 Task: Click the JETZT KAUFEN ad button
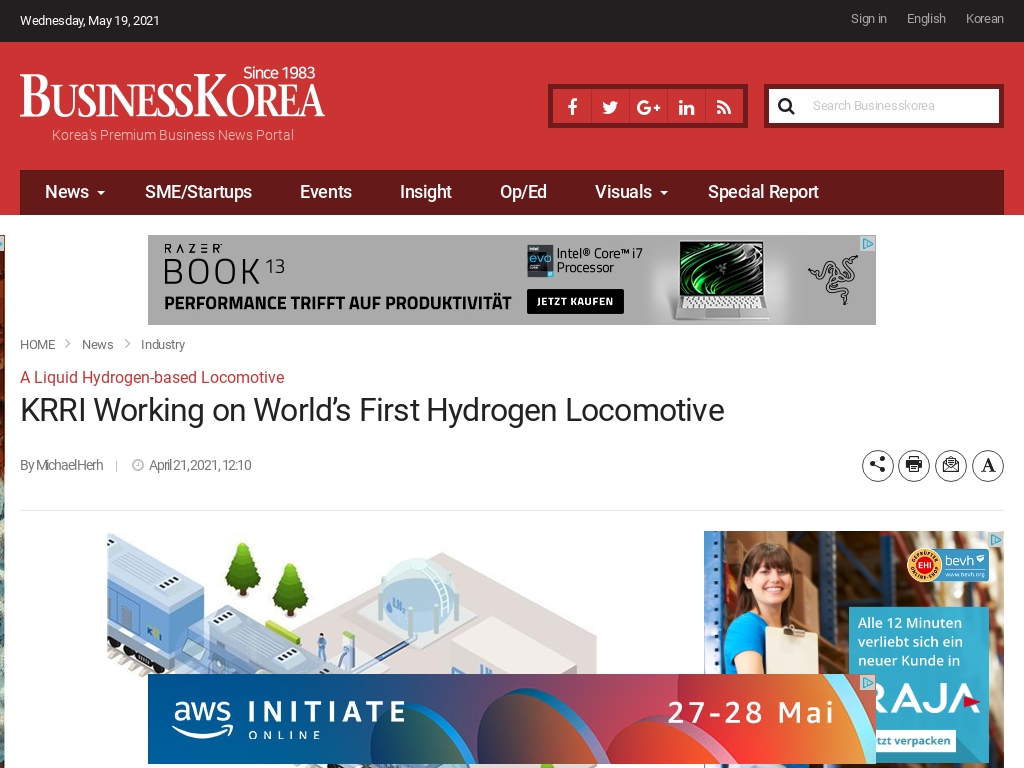pyautogui.click(x=575, y=302)
